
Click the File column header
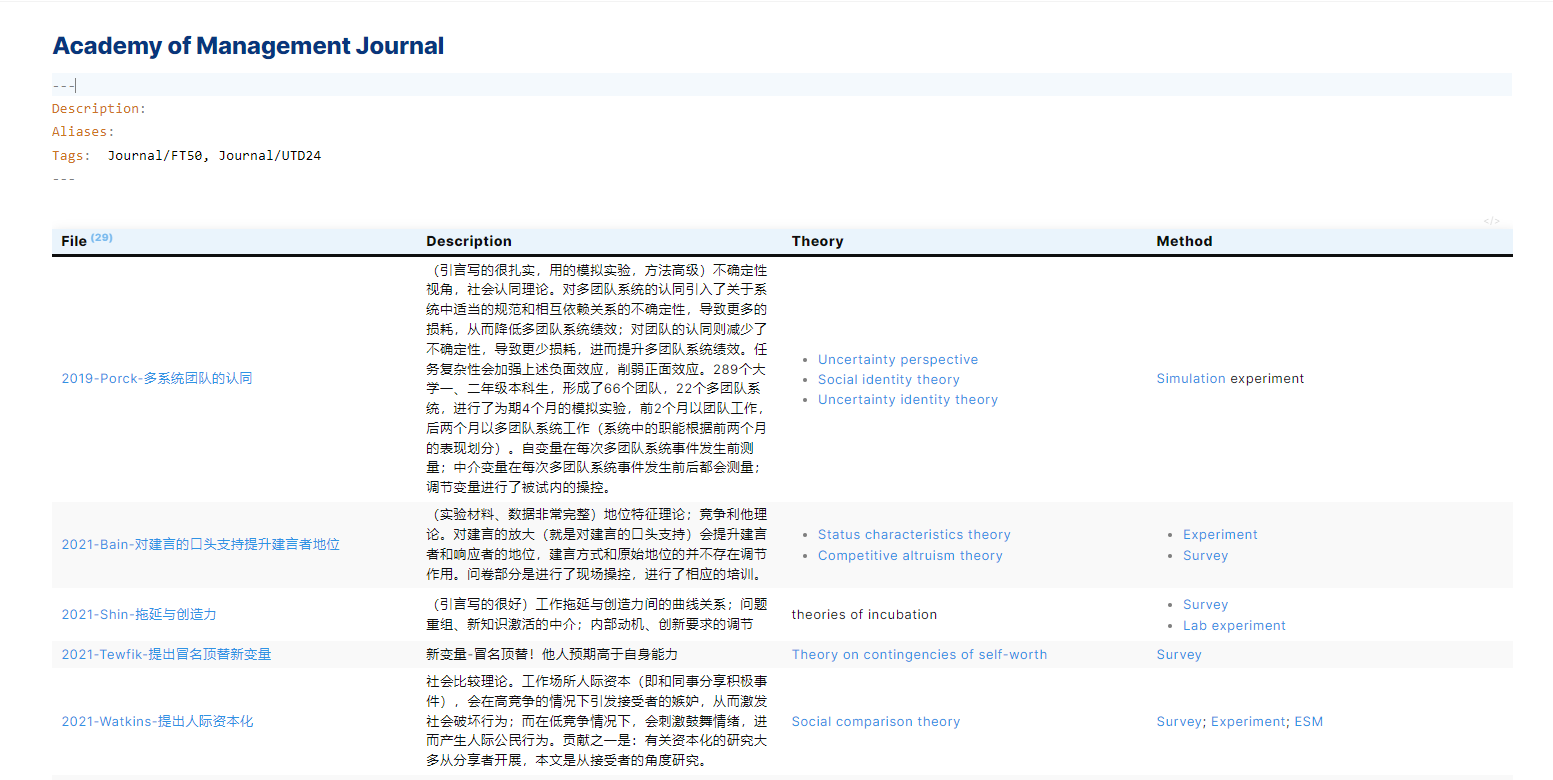pos(74,241)
